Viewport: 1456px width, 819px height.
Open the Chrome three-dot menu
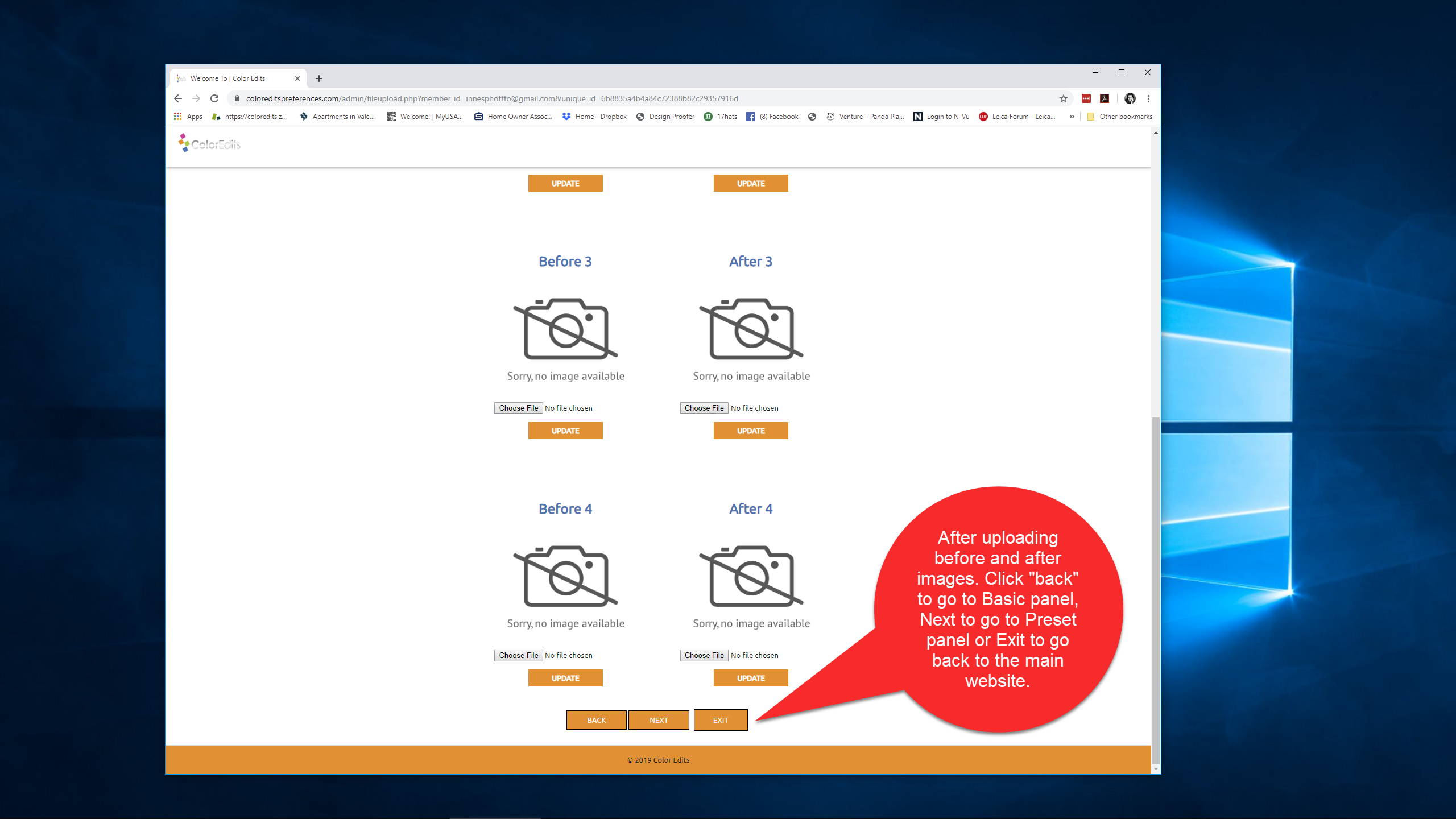point(1148,98)
